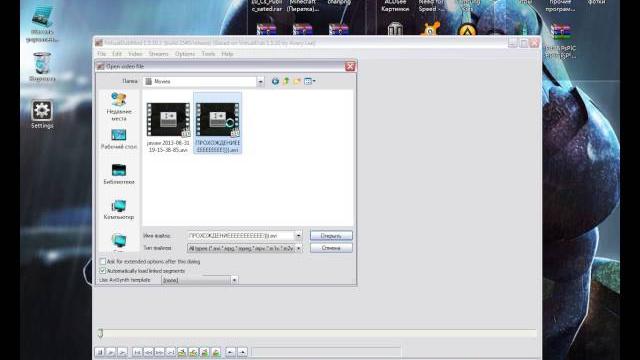Screen dimensions: 640x360
Task: Toggle Automatically load linked segments checkbox
Action: (103, 271)
